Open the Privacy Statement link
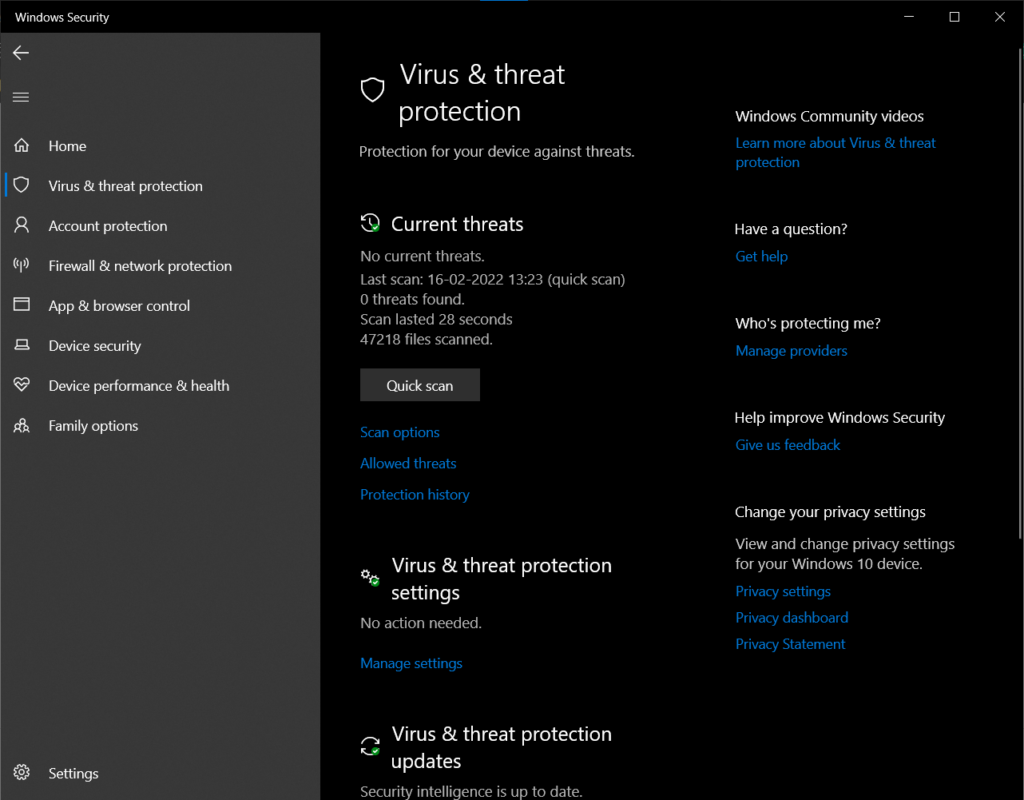This screenshot has width=1024, height=800. point(790,645)
